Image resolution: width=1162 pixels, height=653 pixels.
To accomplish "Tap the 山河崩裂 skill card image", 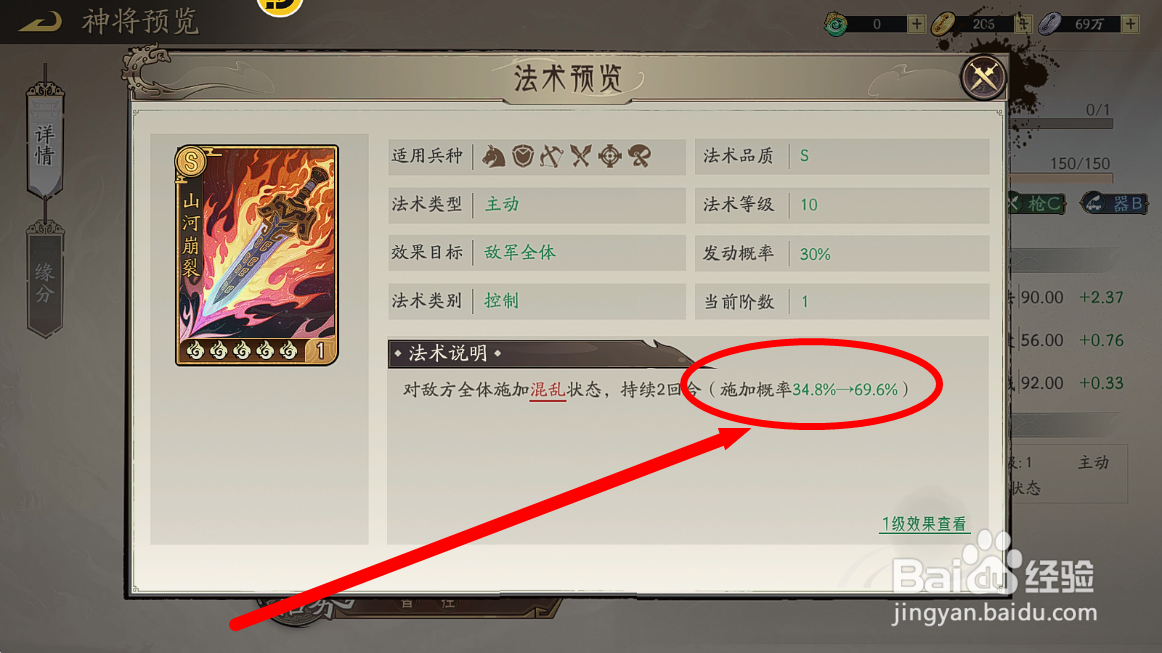I will click(x=256, y=255).
